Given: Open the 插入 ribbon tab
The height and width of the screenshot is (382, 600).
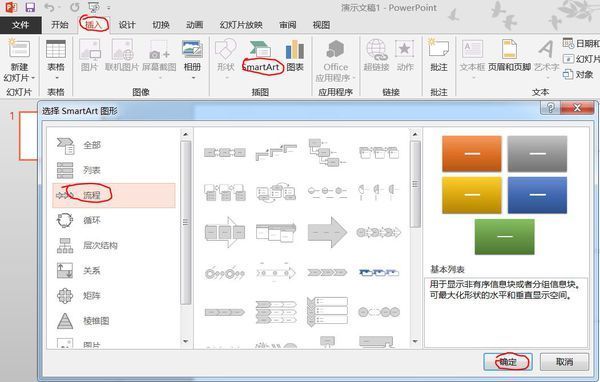Looking at the screenshot, I should 94,25.
